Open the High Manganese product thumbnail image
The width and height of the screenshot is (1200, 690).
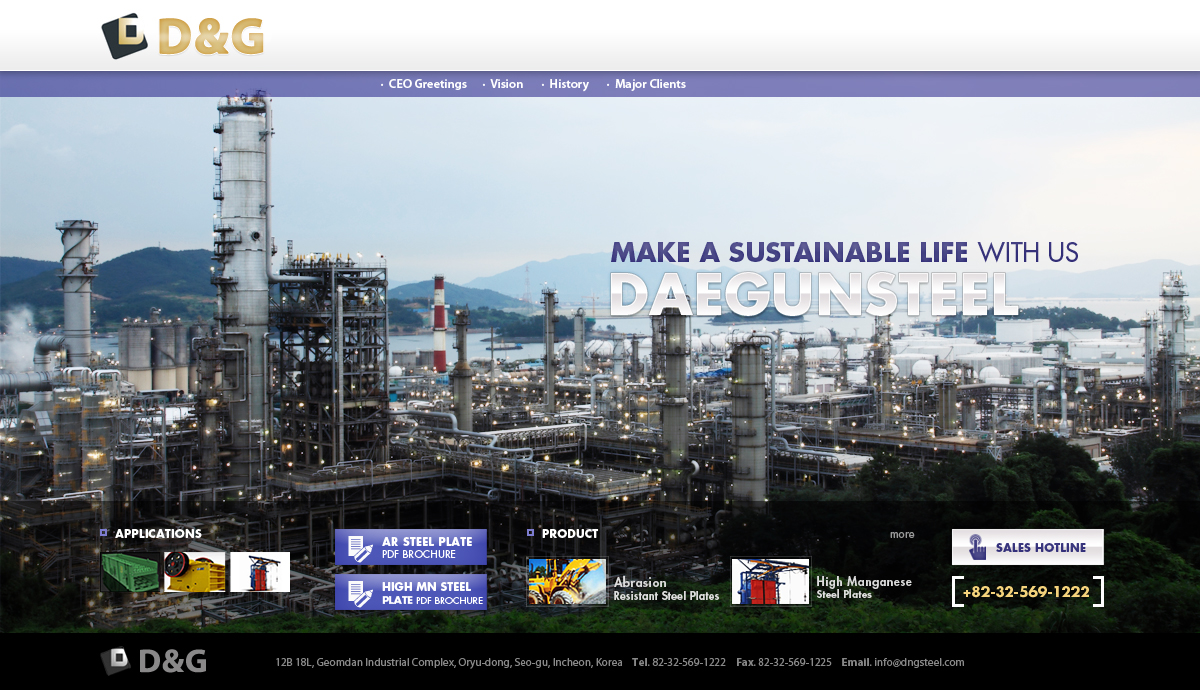[770, 582]
